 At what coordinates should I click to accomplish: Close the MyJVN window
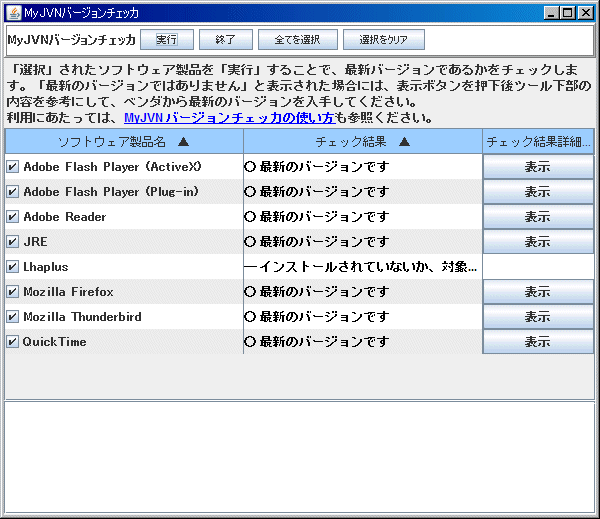[x=586, y=13]
